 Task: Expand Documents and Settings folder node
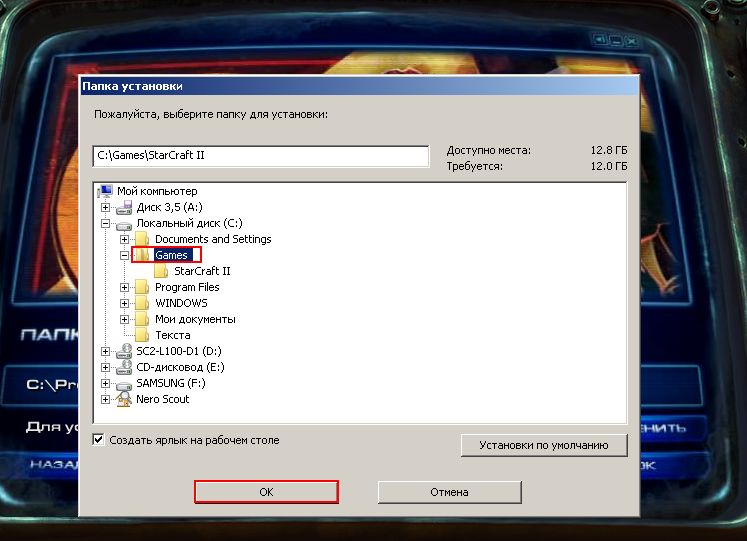click(124, 240)
